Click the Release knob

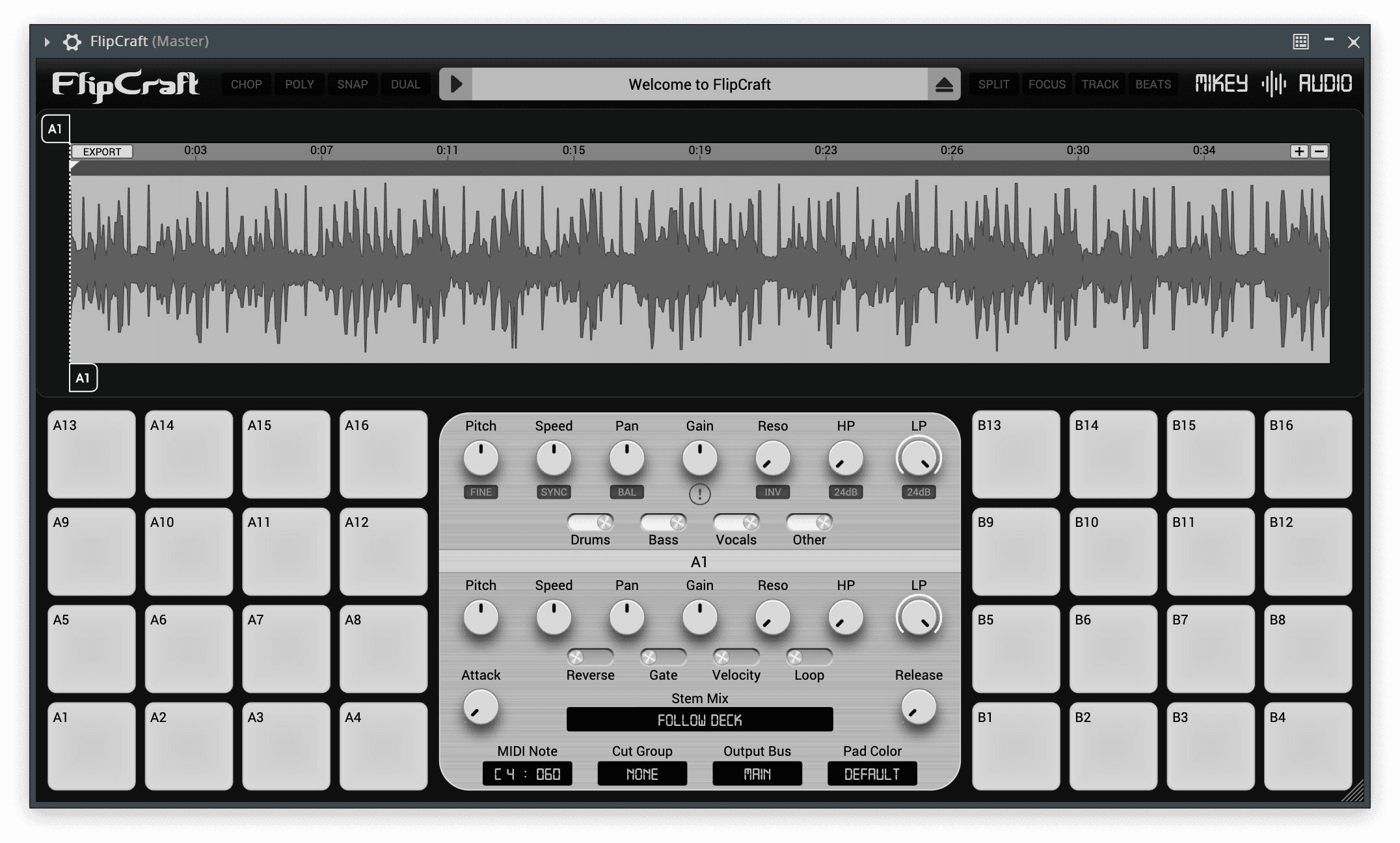point(918,707)
